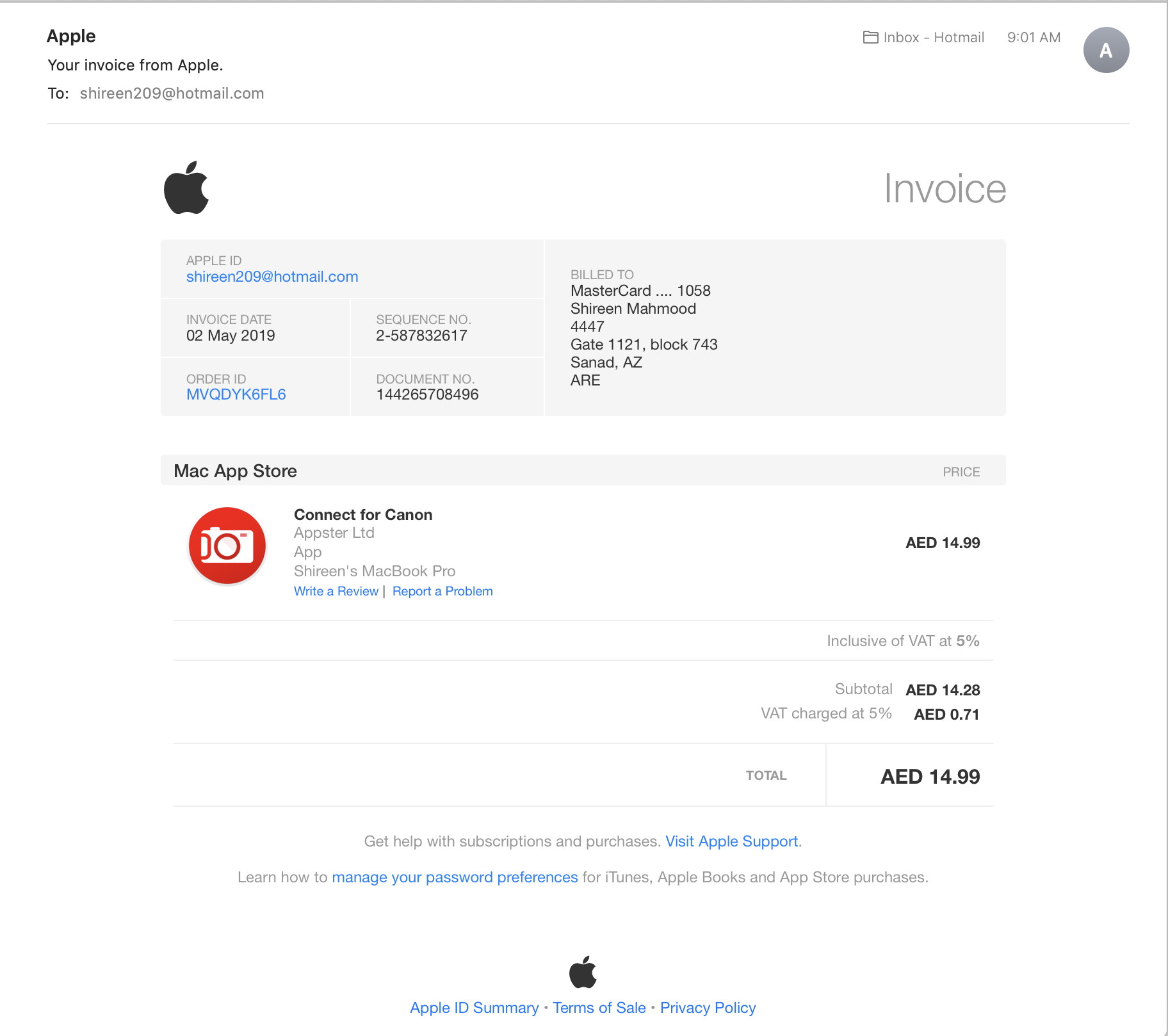Click the PRICE column header
The width and height of the screenshot is (1168, 1036).
coord(961,472)
